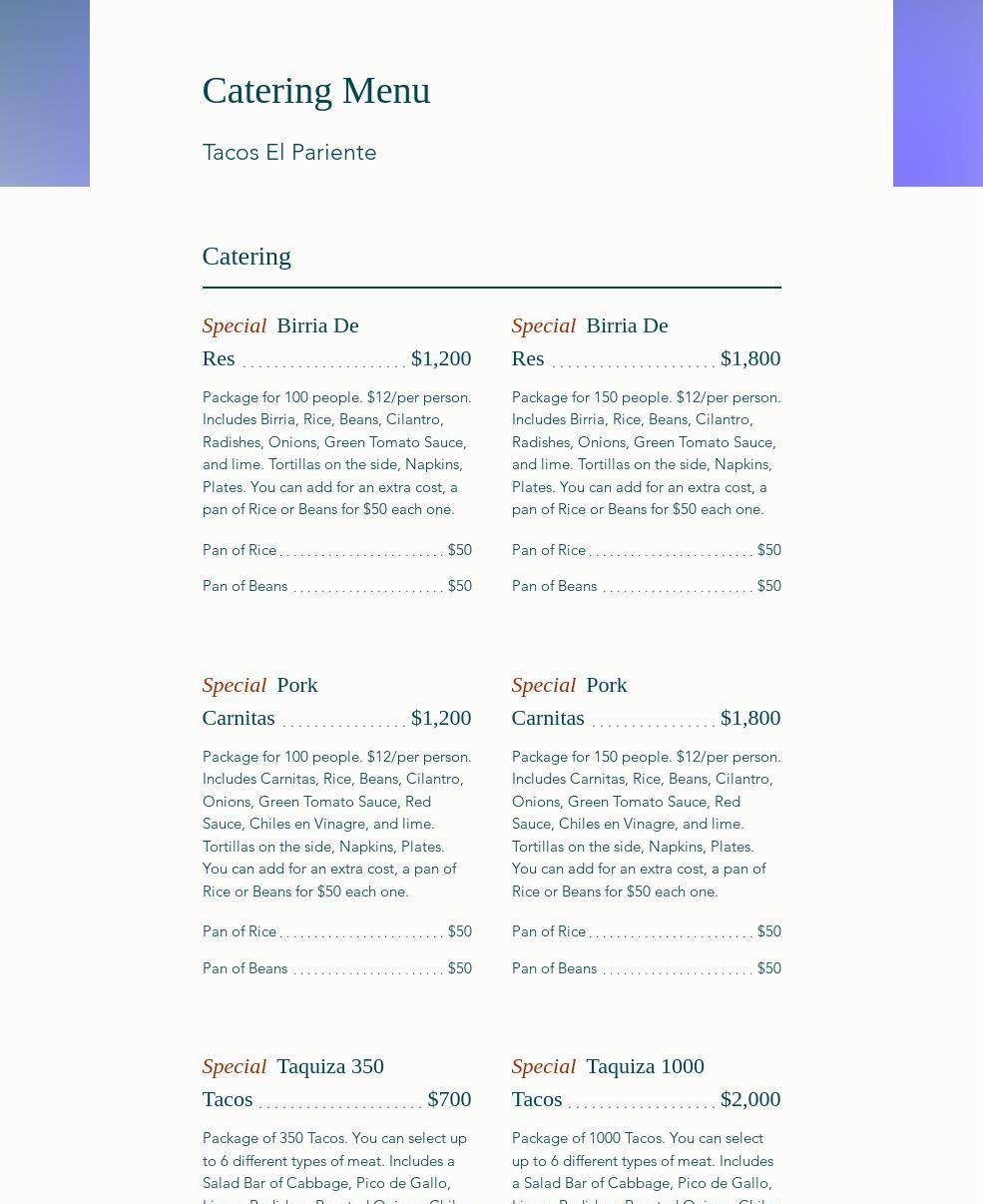Click the Carnitas description for 150 people
Image resolution: width=983 pixels, height=1204 pixels.
pyautogui.click(x=646, y=824)
